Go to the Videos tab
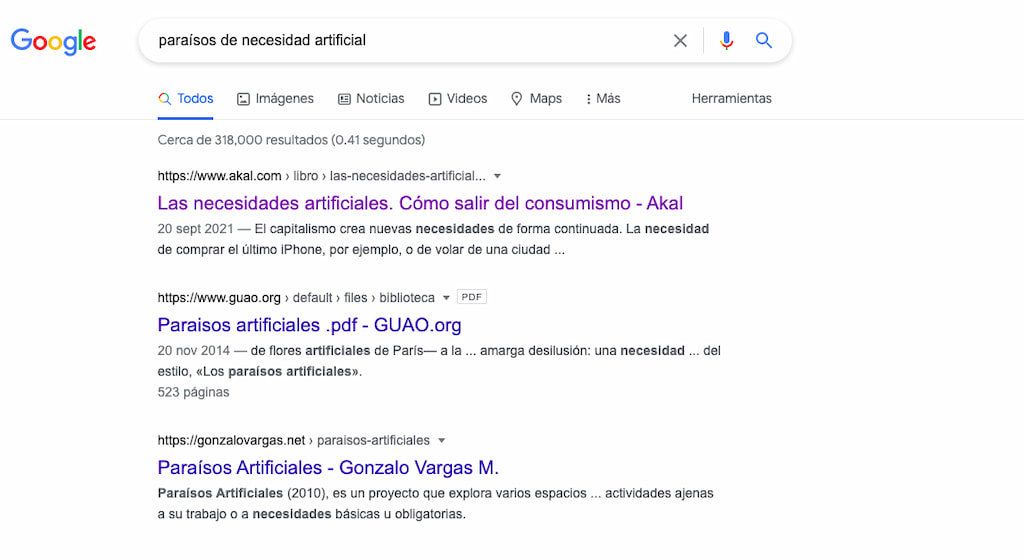The width and height of the screenshot is (1024, 560). (x=458, y=99)
